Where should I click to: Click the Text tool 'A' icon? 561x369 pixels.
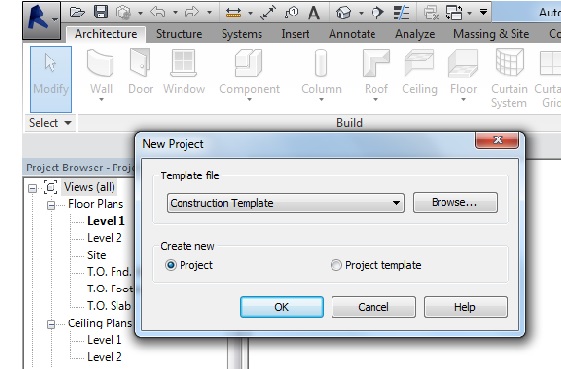point(314,13)
